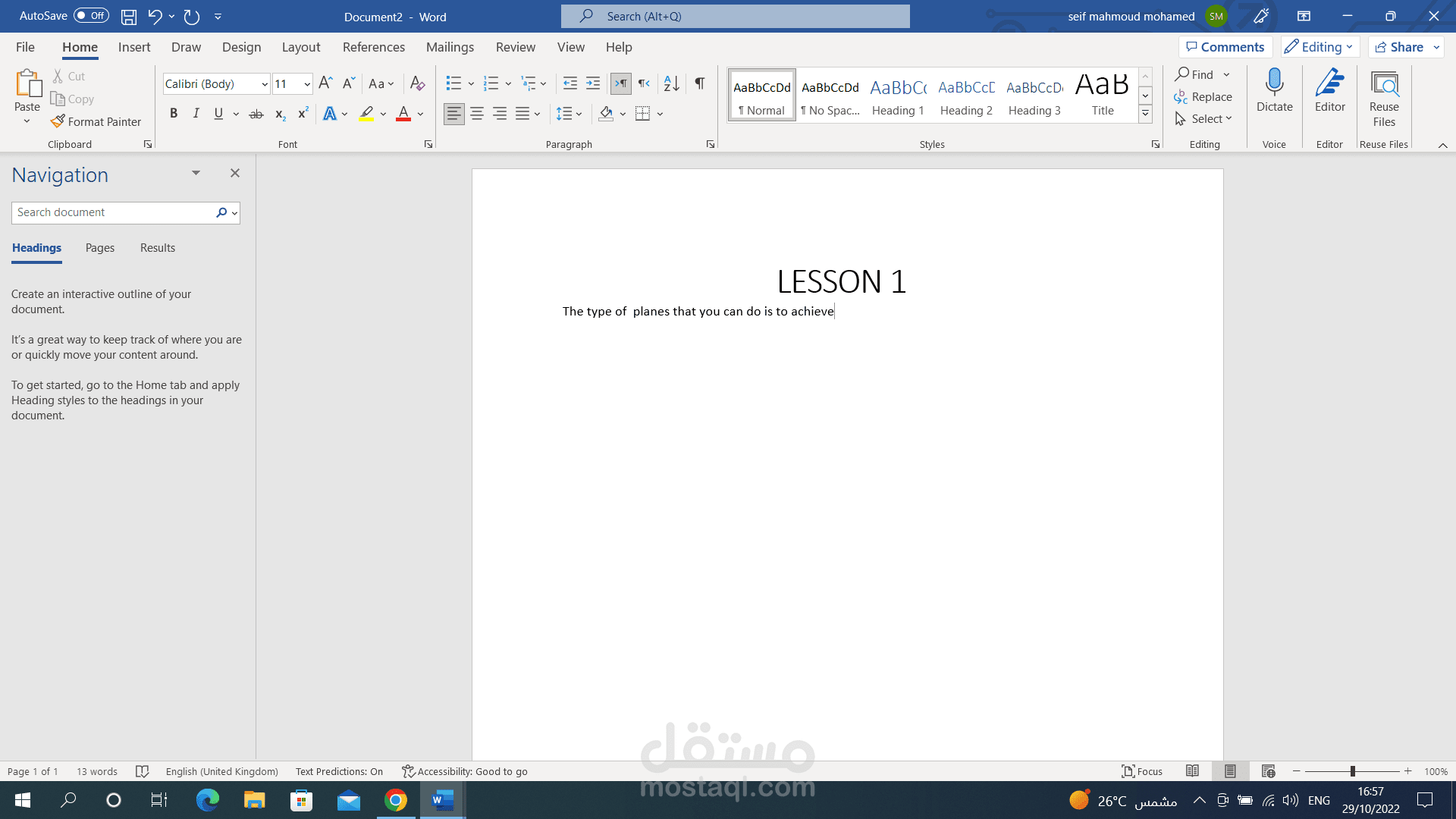Open the Editing mode dropdown
Screen dimensions: 1456x819
[x=1320, y=47]
